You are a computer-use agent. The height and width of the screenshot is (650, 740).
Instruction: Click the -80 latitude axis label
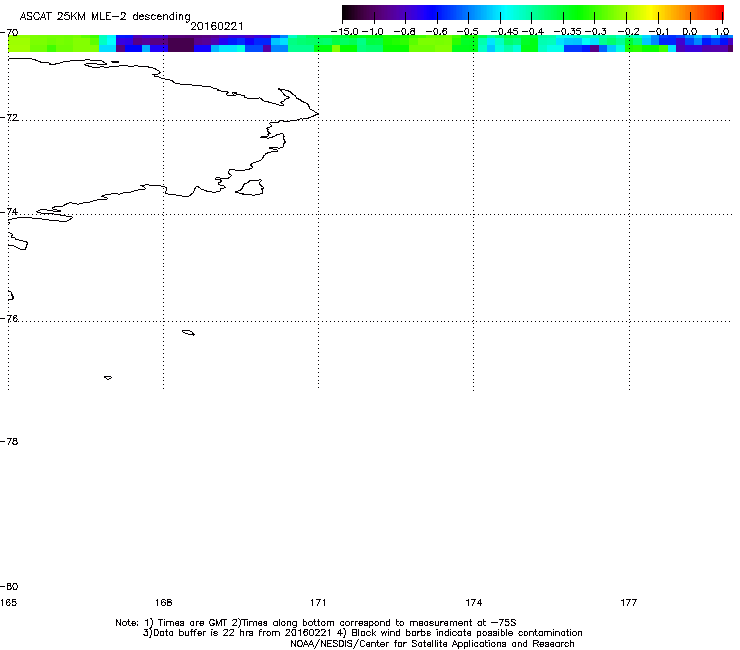tap(9, 586)
